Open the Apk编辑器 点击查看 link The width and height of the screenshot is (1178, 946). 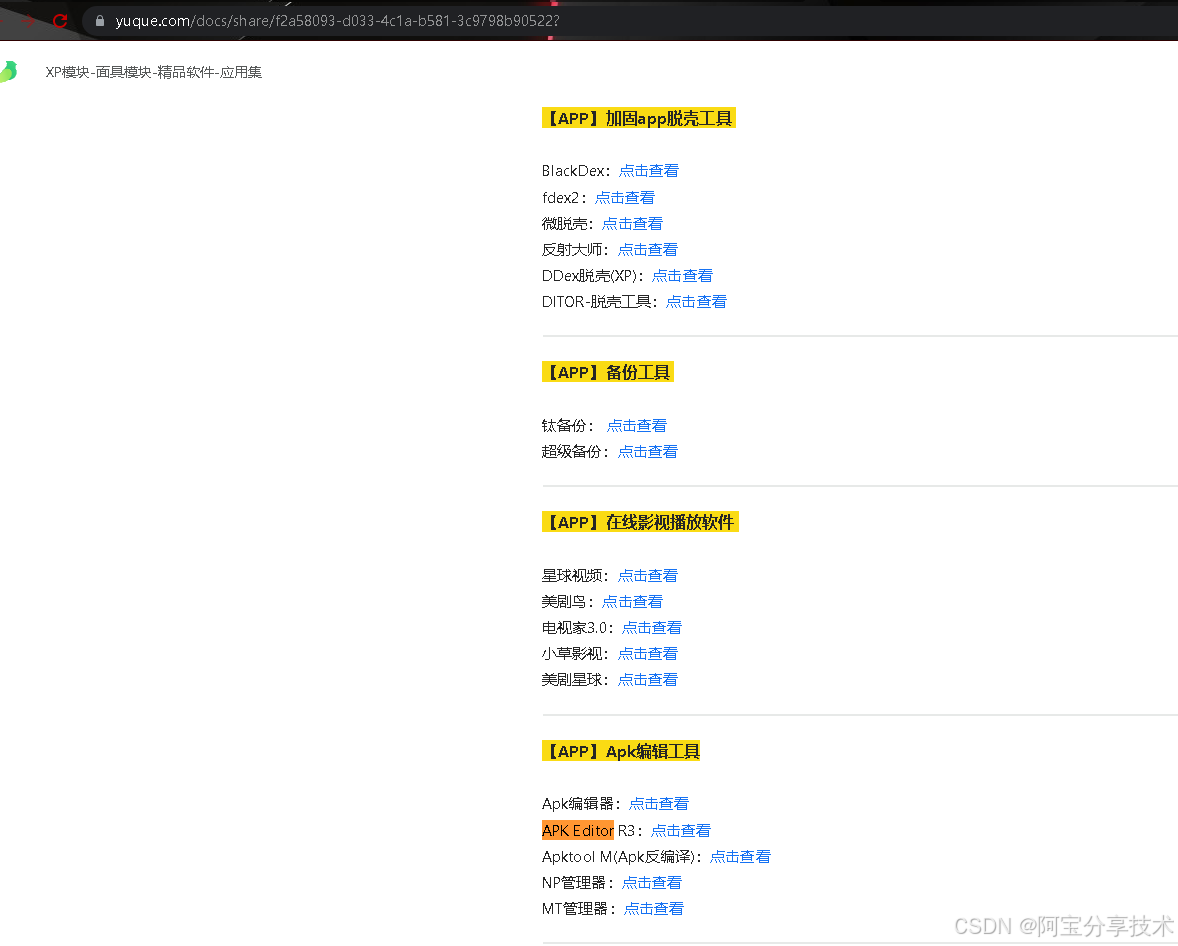(x=659, y=803)
